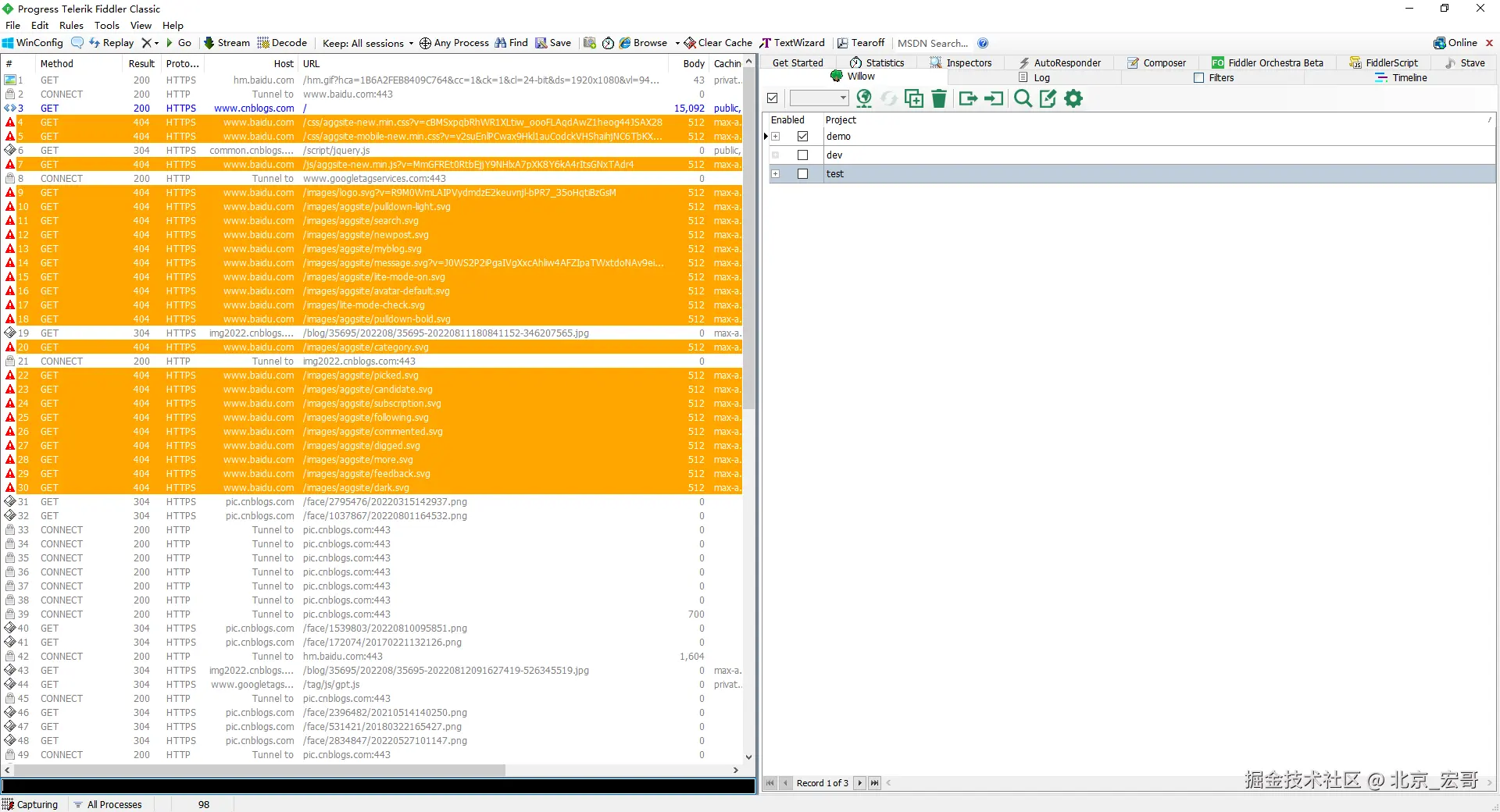Image resolution: width=1500 pixels, height=812 pixels.
Task: Go to the first record in navigator
Action: (770, 783)
